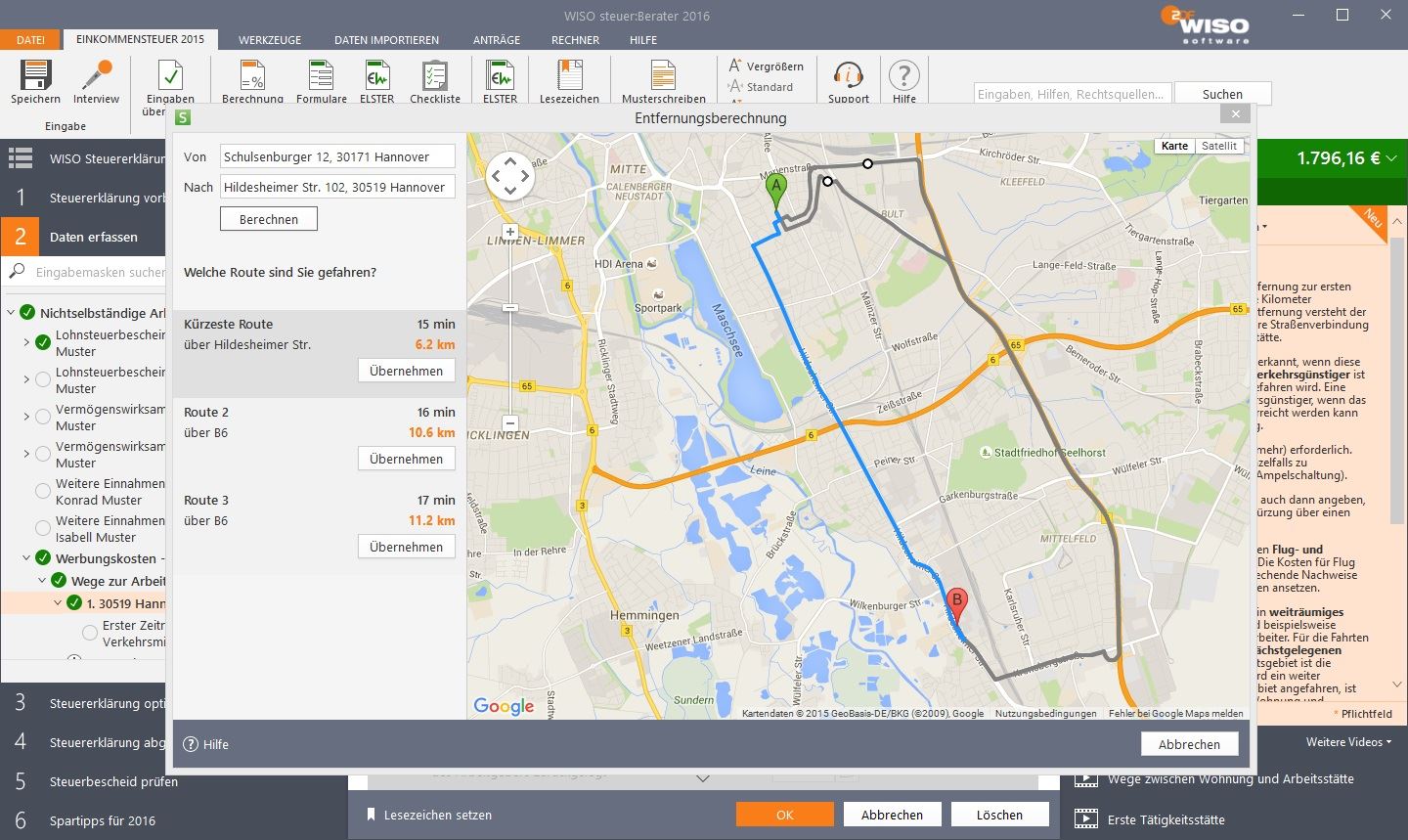Click green check beside Nichtselbständige Arbeit

tap(27, 313)
